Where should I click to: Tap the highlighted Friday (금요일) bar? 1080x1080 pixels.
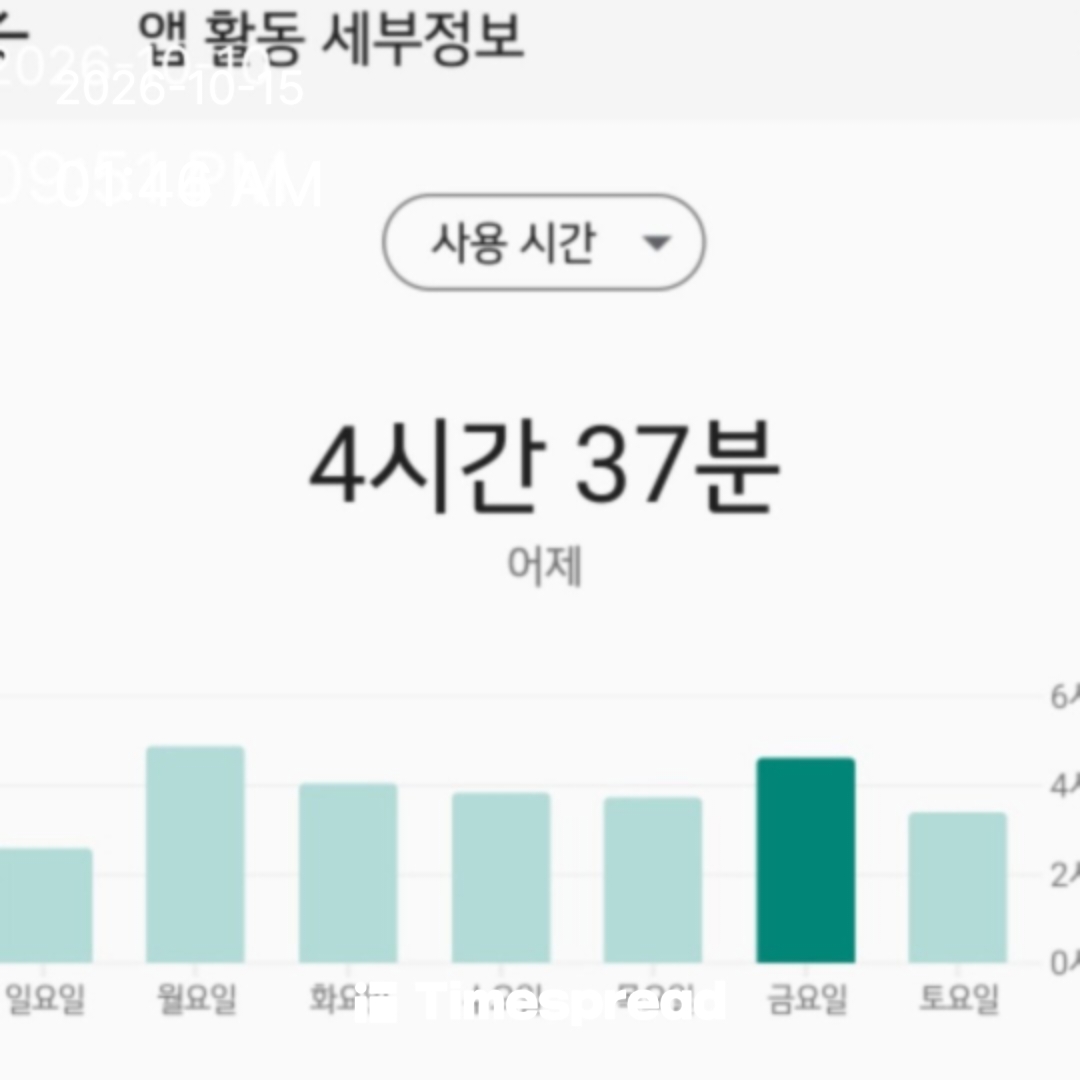[x=806, y=860]
